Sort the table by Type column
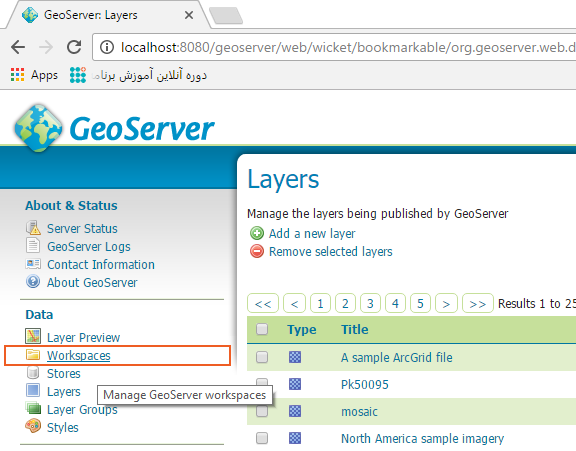This screenshot has width=576, height=451. [x=302, y=329]
